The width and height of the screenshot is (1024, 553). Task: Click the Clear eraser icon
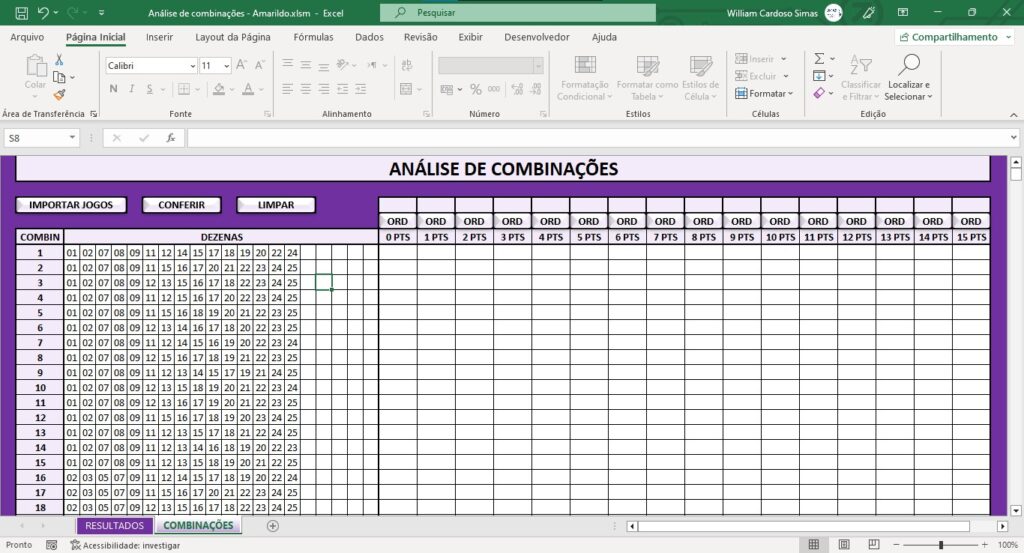coord(819,93)
